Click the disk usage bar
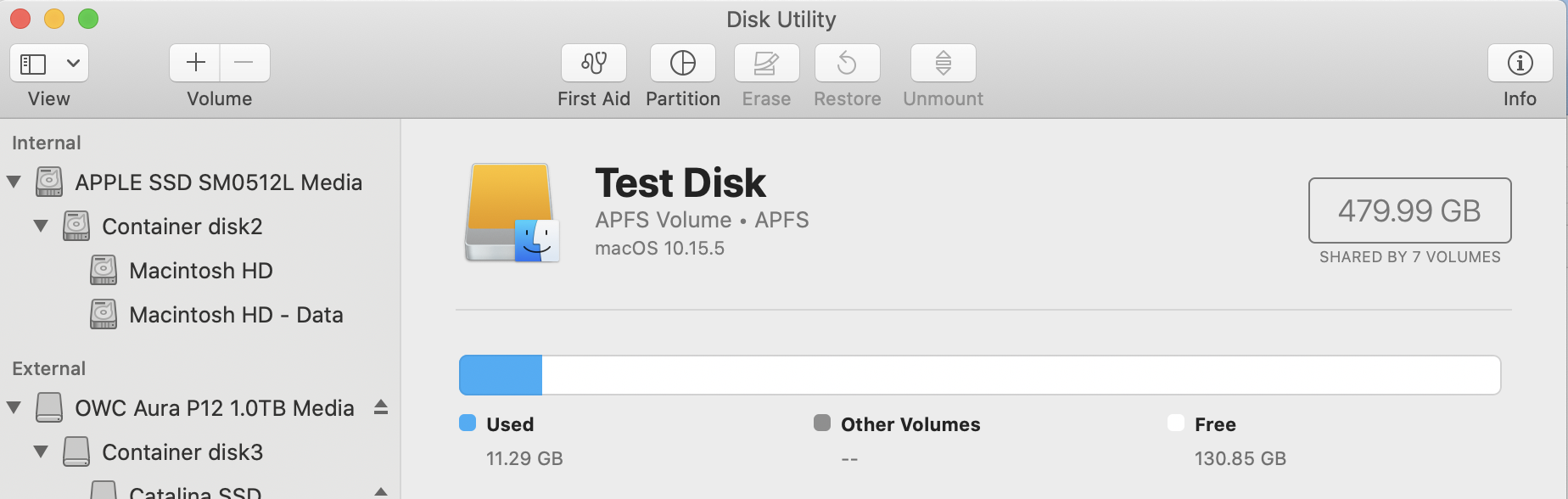This screenshot has width=1568, height=499. pos(979,375)
